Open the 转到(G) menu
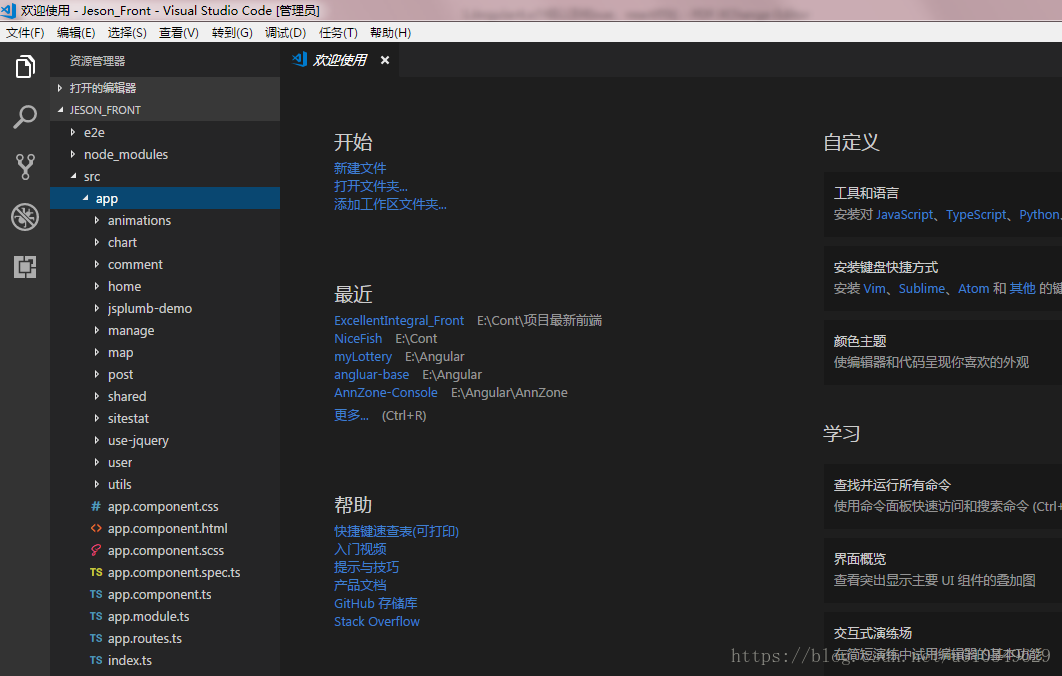The image size is (1062, 676). click(232, 33)
